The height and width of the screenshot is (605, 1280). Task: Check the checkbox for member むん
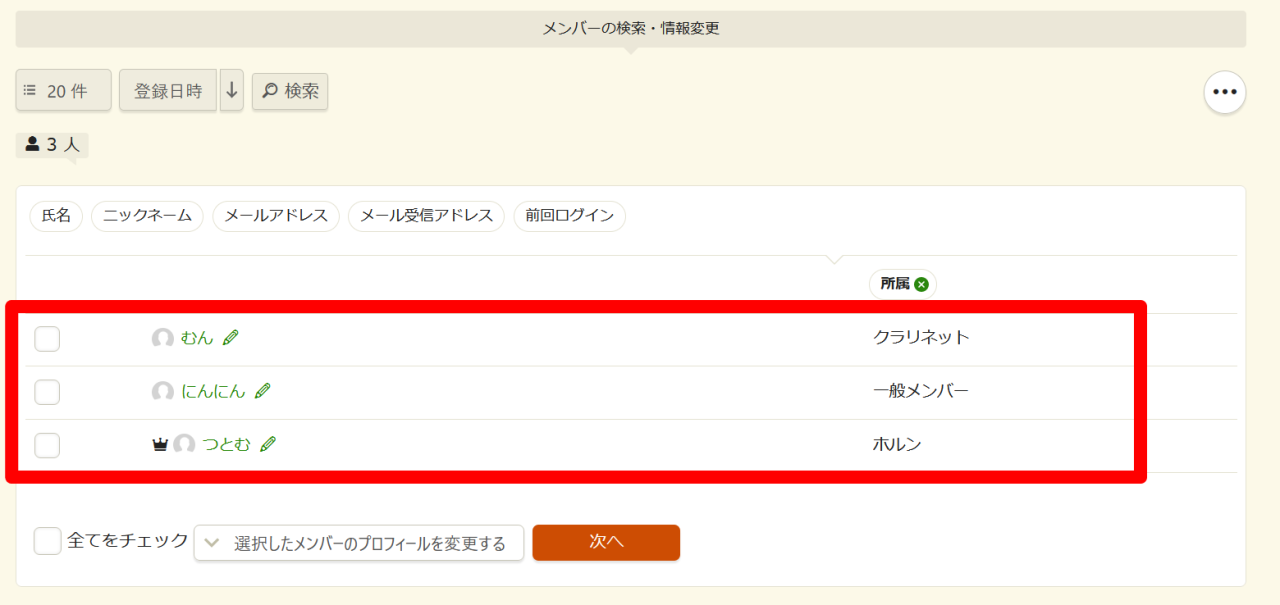(x=47, y=339)
